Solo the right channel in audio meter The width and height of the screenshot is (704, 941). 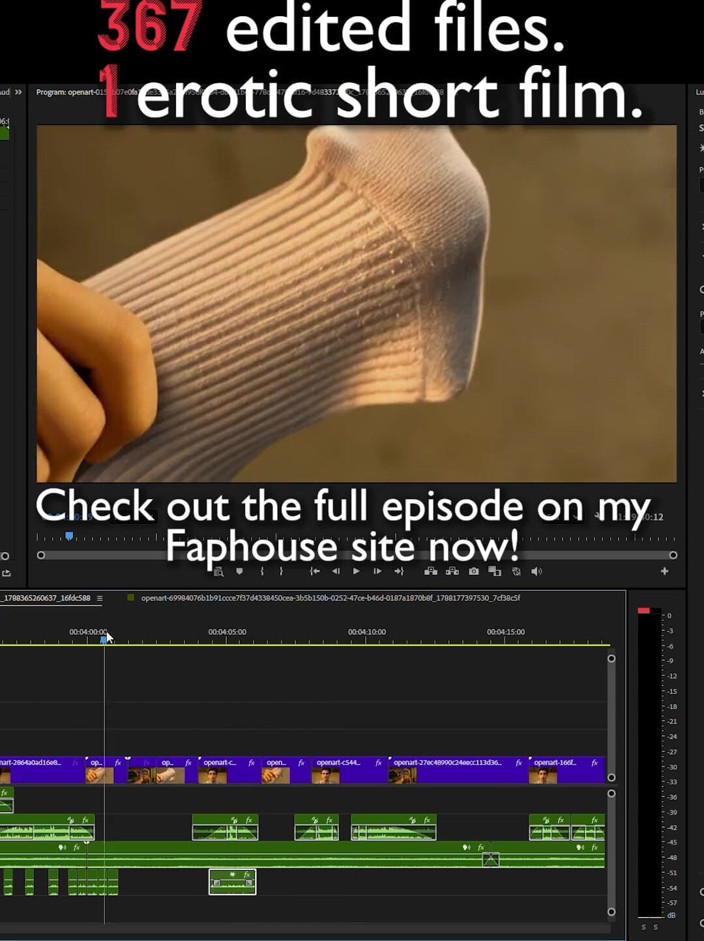click(655, 927)
